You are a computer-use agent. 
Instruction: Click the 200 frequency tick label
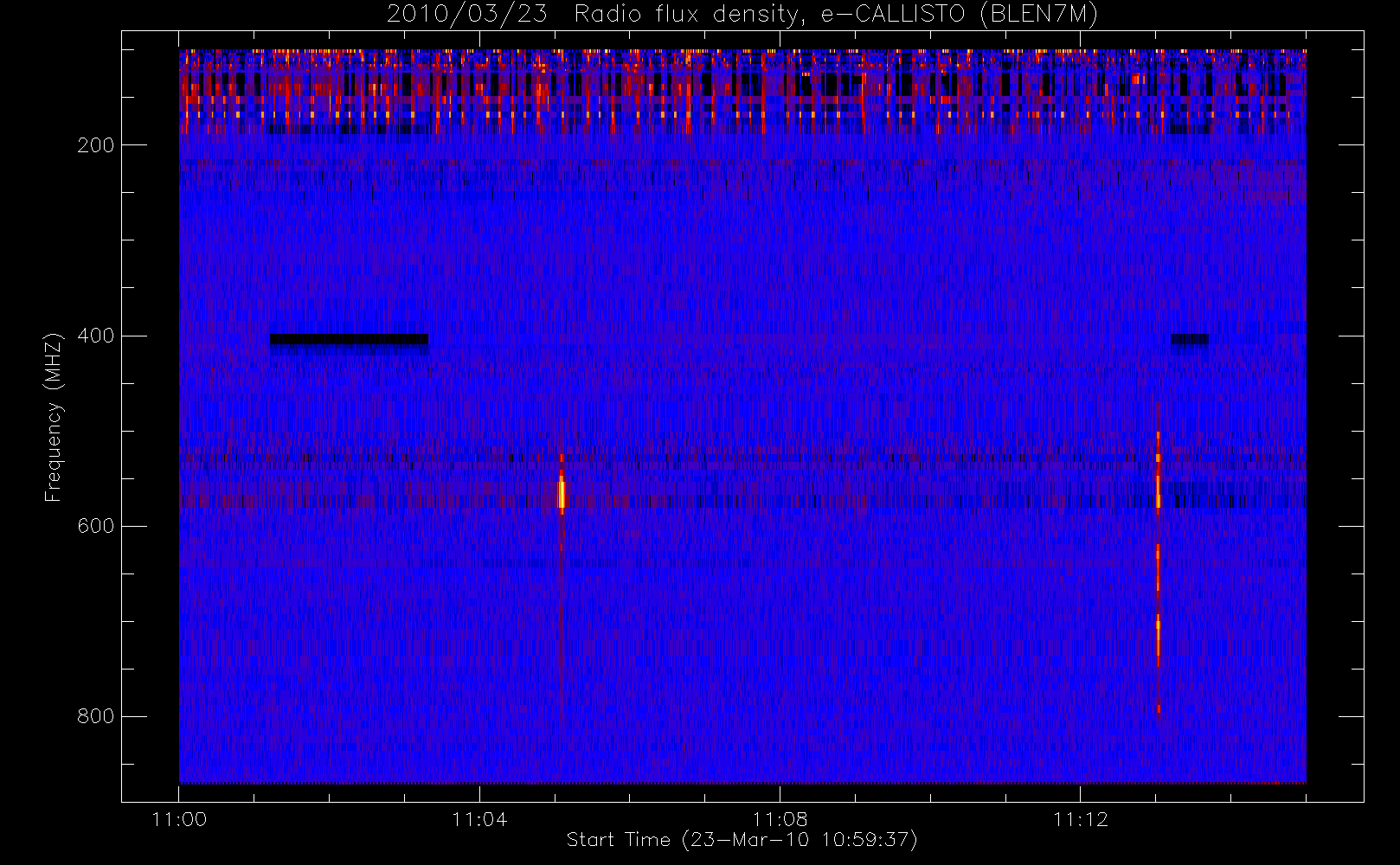tap(96, 145)
